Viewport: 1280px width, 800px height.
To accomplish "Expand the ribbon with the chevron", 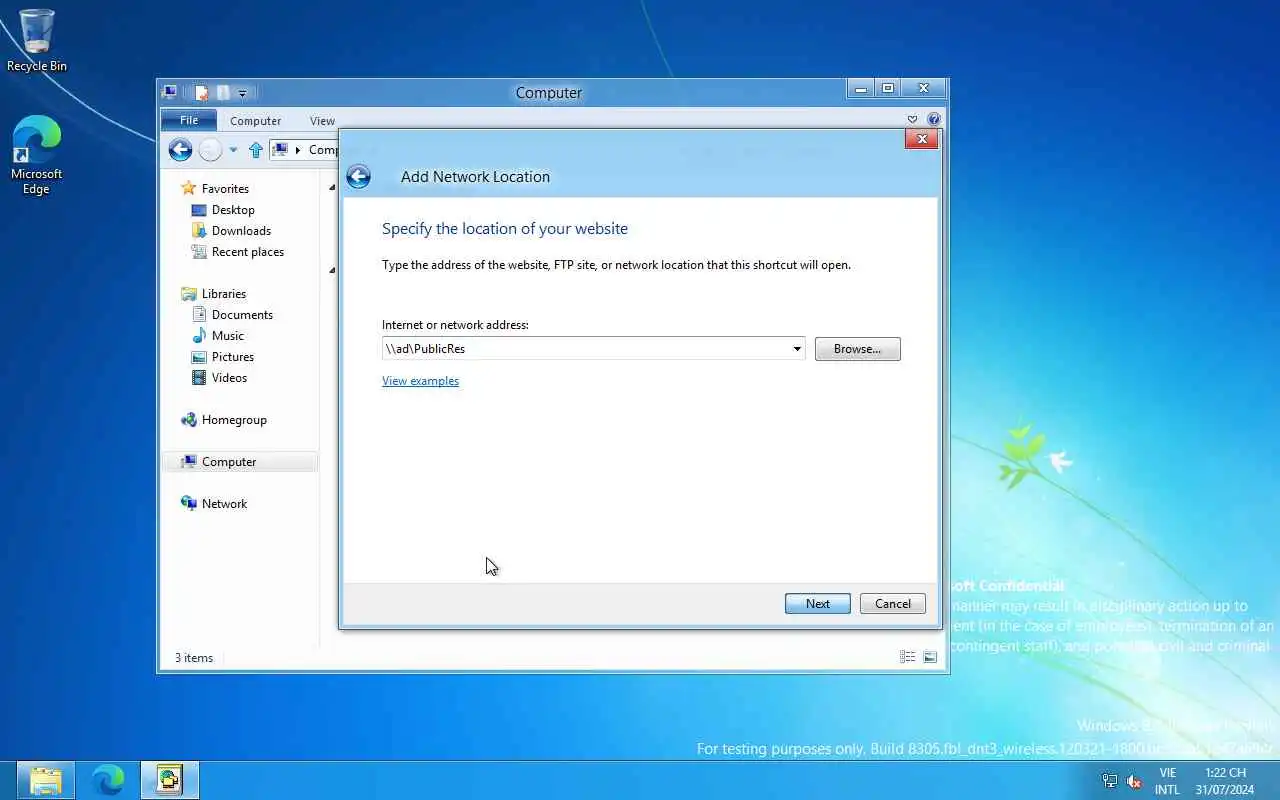I will click(x=912, y=120).
